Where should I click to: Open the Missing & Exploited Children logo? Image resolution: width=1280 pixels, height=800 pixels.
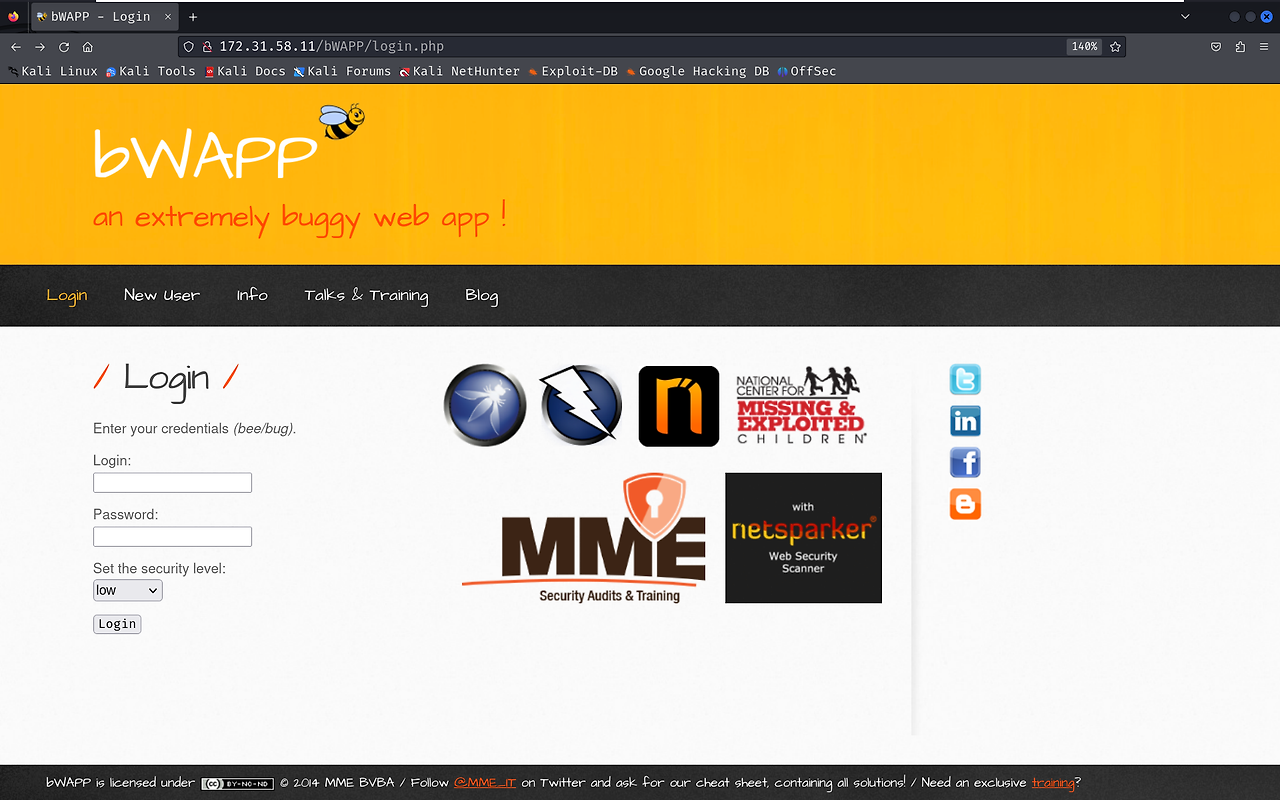click(801, 405)
